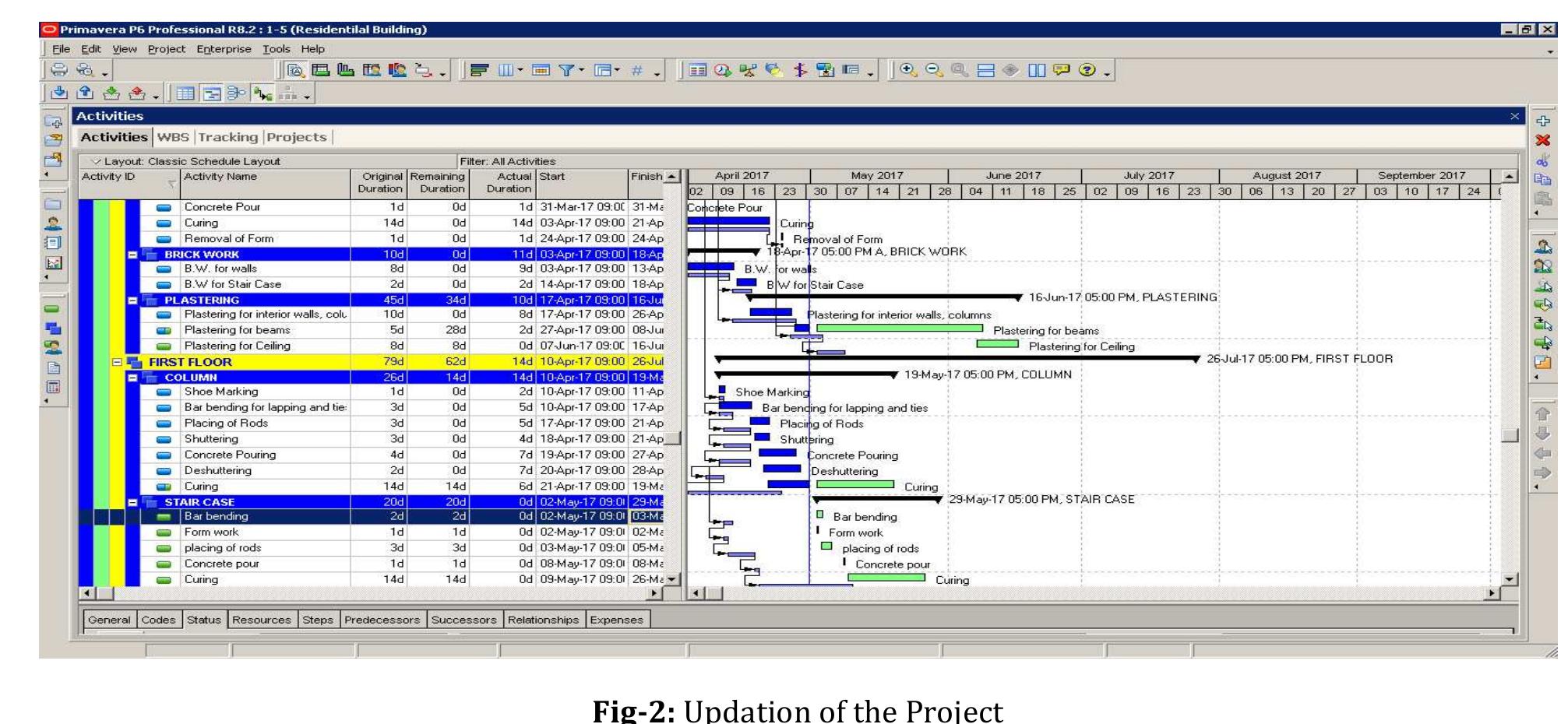Click the Schedule clock icon
Screen dimensions: 1568x724
click(x=723, y=70)
